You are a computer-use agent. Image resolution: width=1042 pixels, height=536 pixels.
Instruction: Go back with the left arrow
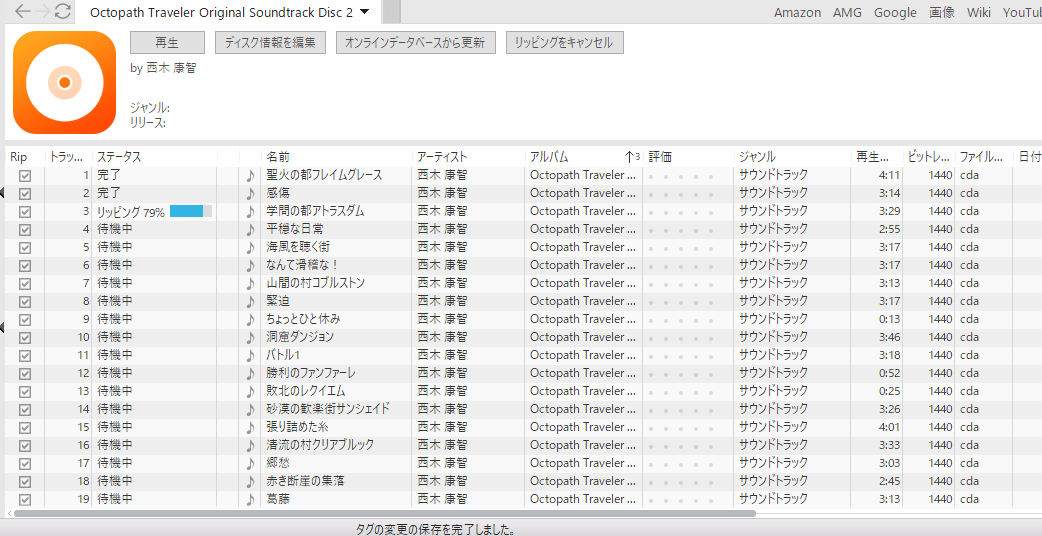(22, 11)
